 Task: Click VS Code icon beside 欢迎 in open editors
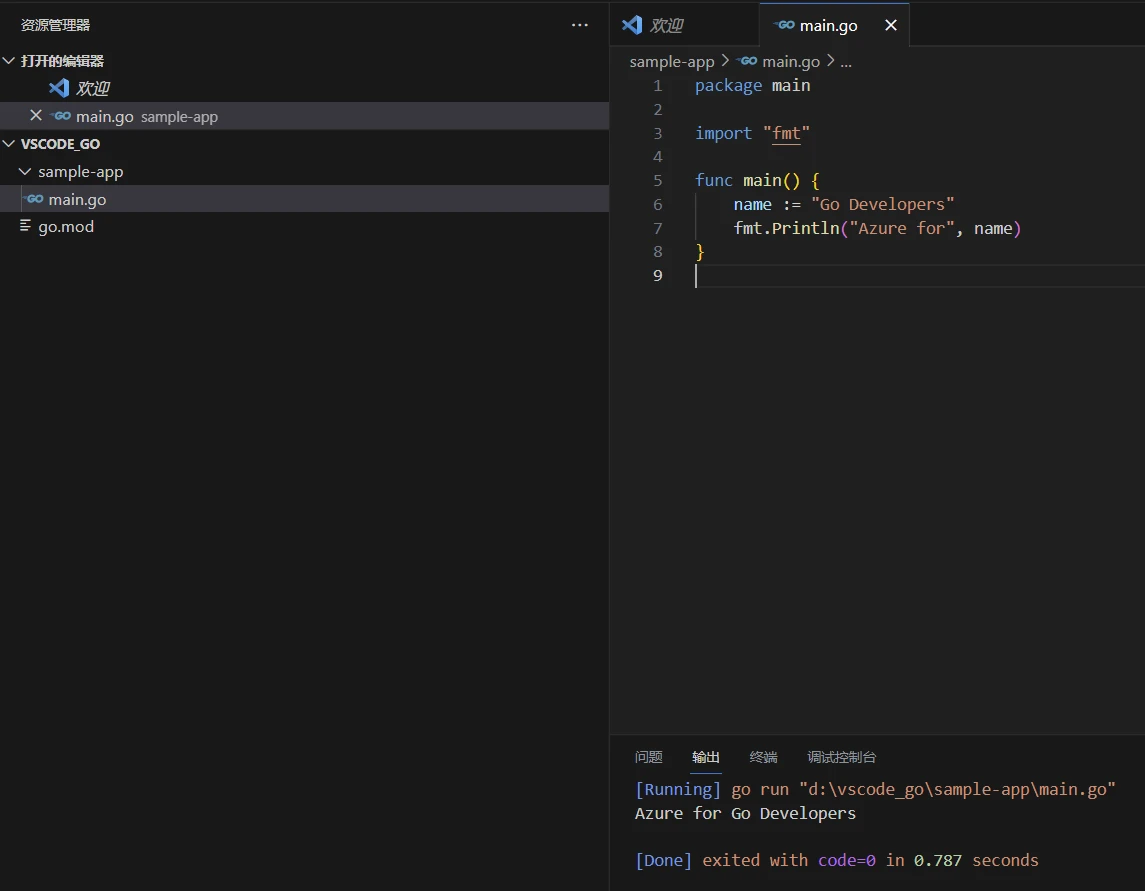coord(59,88)
